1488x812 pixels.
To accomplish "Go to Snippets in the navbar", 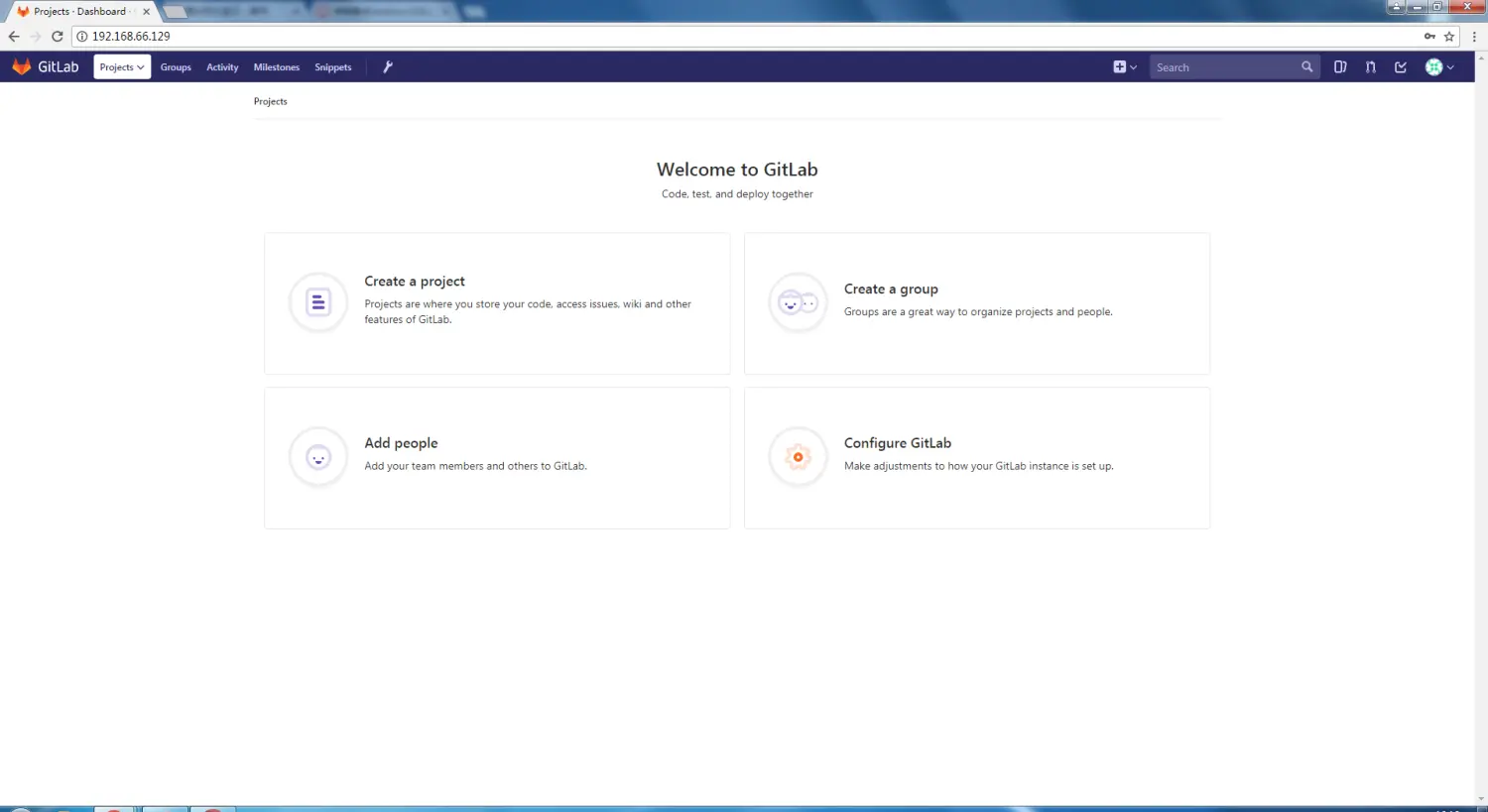I will click(333, 67).
